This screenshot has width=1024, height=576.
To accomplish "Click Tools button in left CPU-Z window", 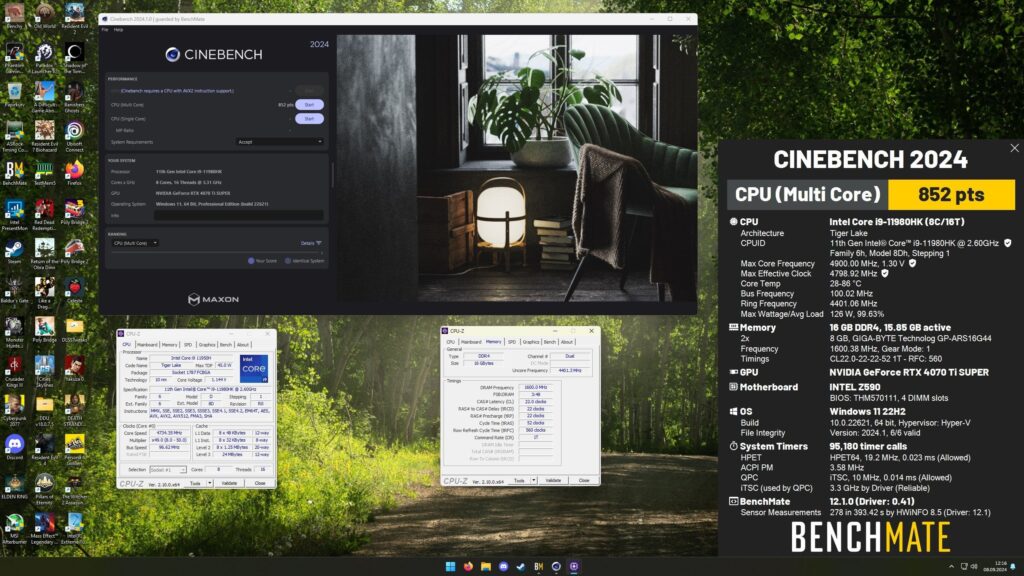I will [195, 483].
